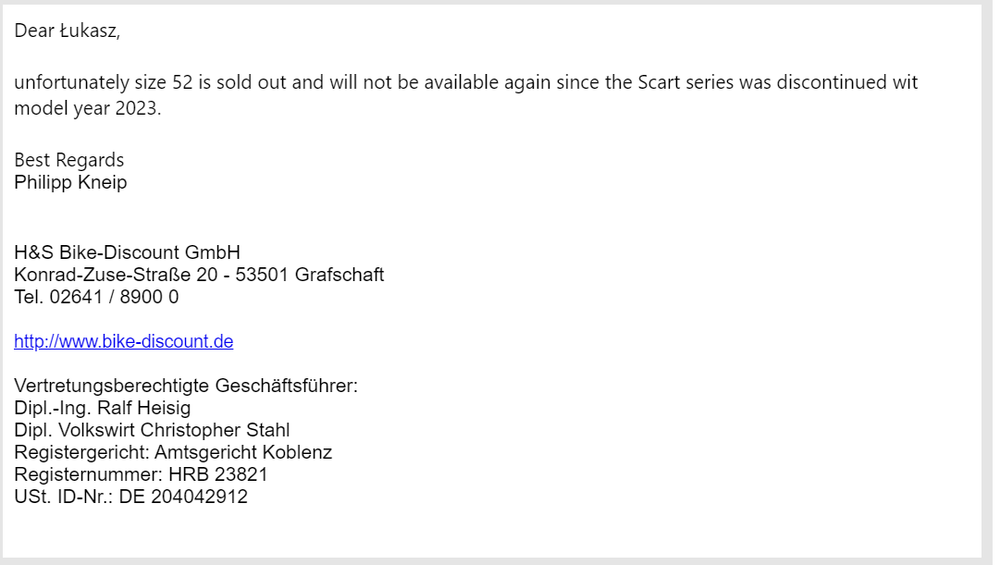Click the company name H&S Bike-Discount GmbH
Screen dimensions: 1000x565
(x=127, y=253)
